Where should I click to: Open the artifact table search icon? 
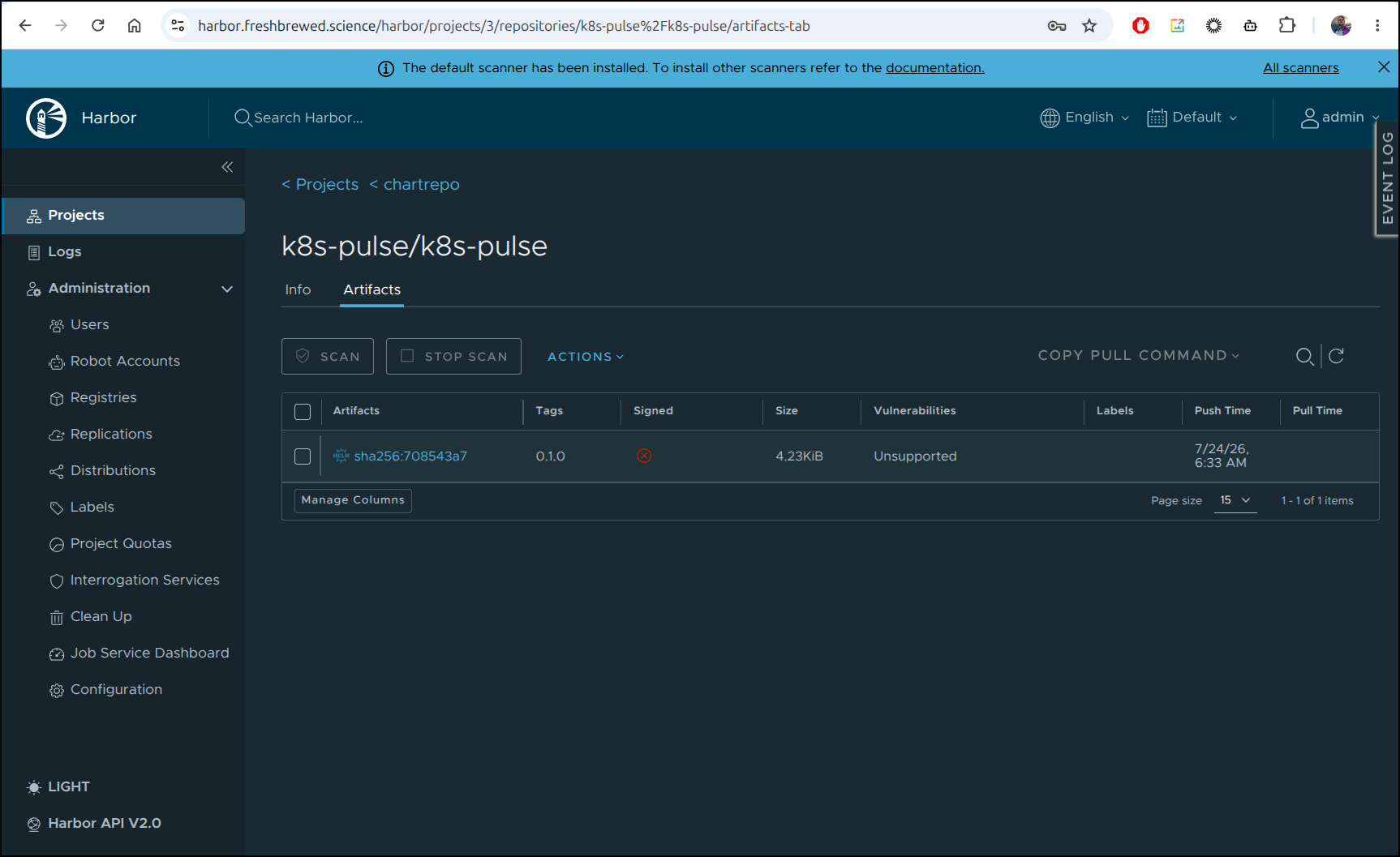click(x=1304, y=357)
